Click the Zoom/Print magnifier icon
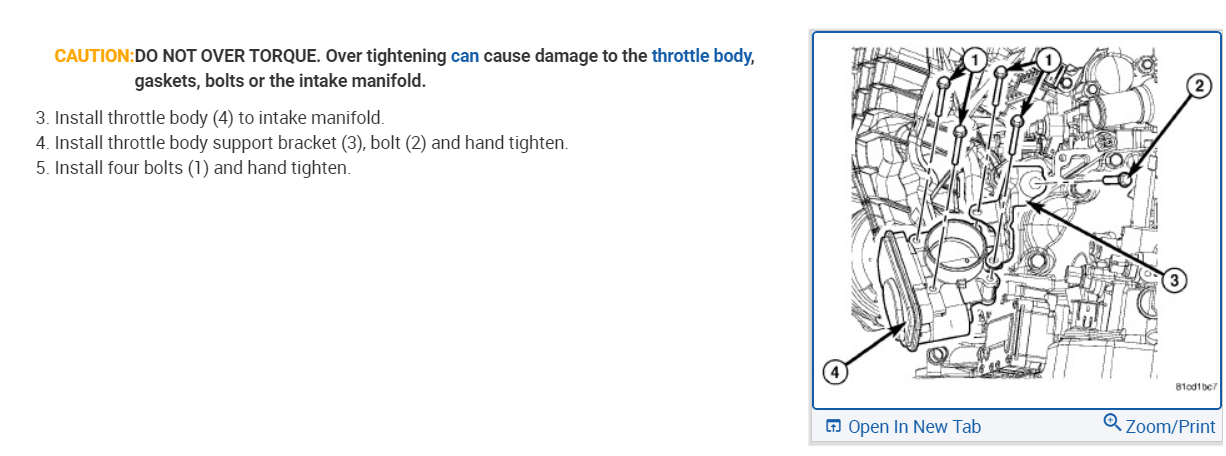The image size is (1226, 456). [x=1111, y=423]
